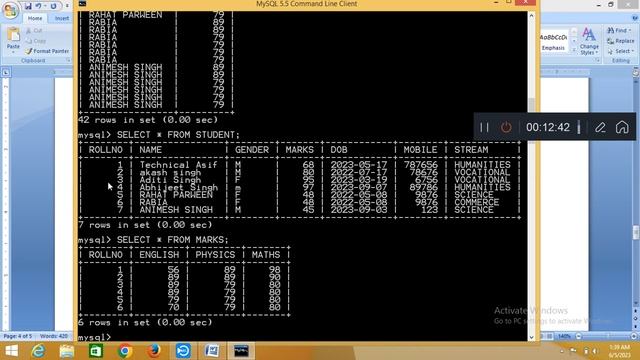The height and width of the screenshot is (360, 640).
Task: Click Replace in Word Editing group
Action: [x=621, y=41]
